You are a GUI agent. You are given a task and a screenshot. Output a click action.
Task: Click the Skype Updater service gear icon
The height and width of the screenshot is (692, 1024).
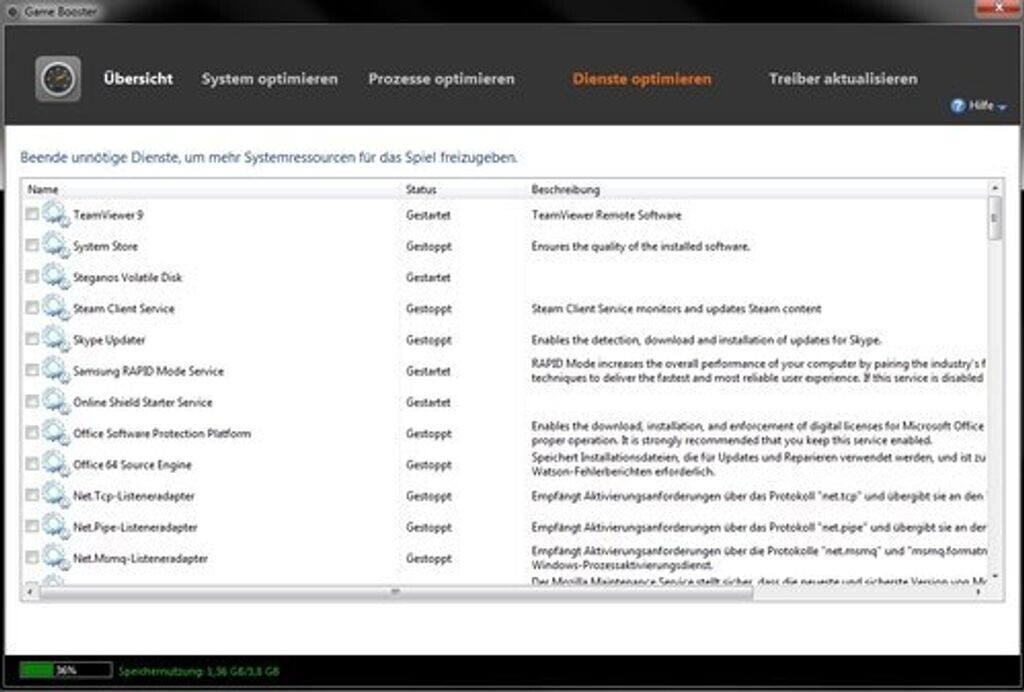tap(54, 340)
